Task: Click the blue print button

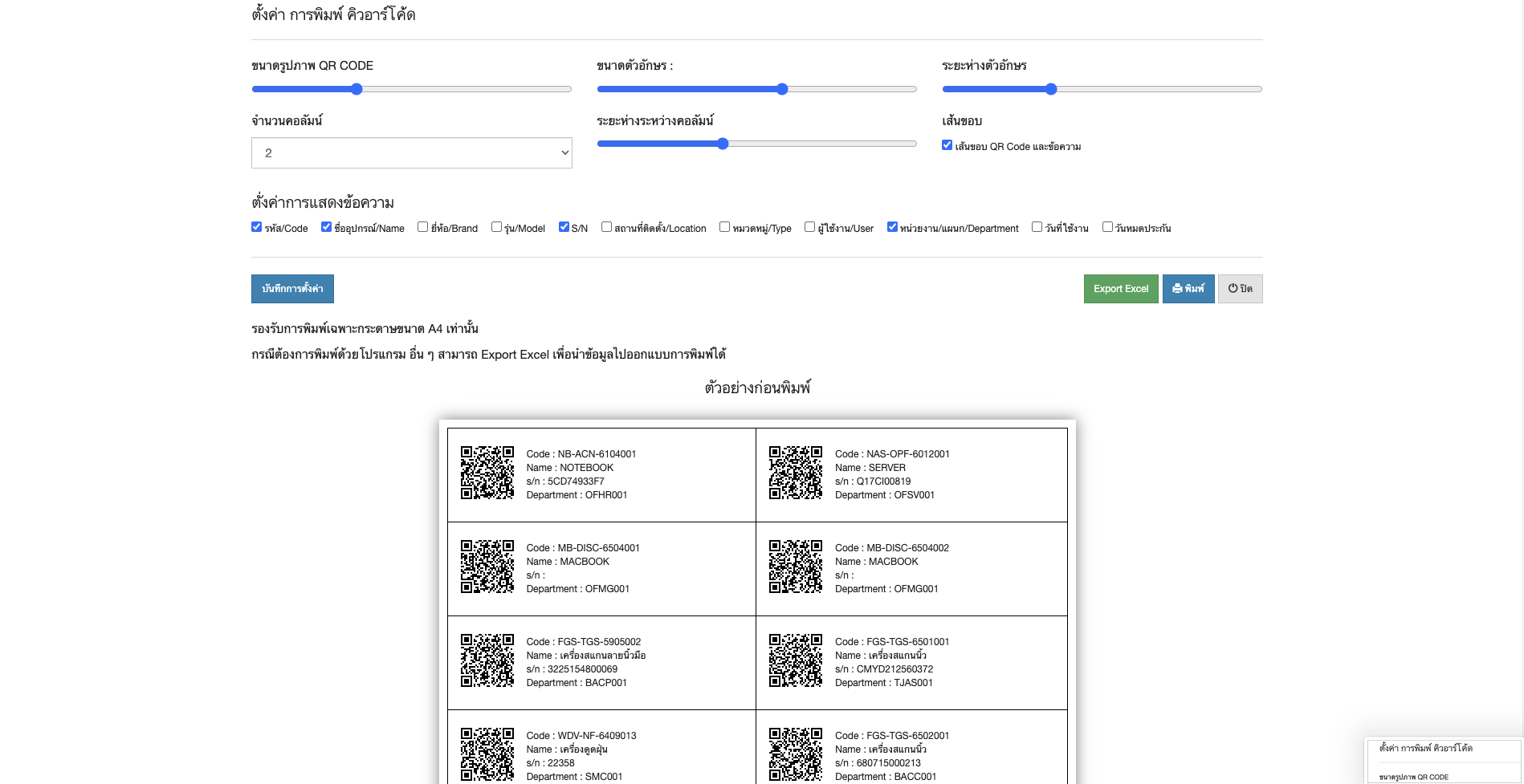Action: [x=1188, y=289]
